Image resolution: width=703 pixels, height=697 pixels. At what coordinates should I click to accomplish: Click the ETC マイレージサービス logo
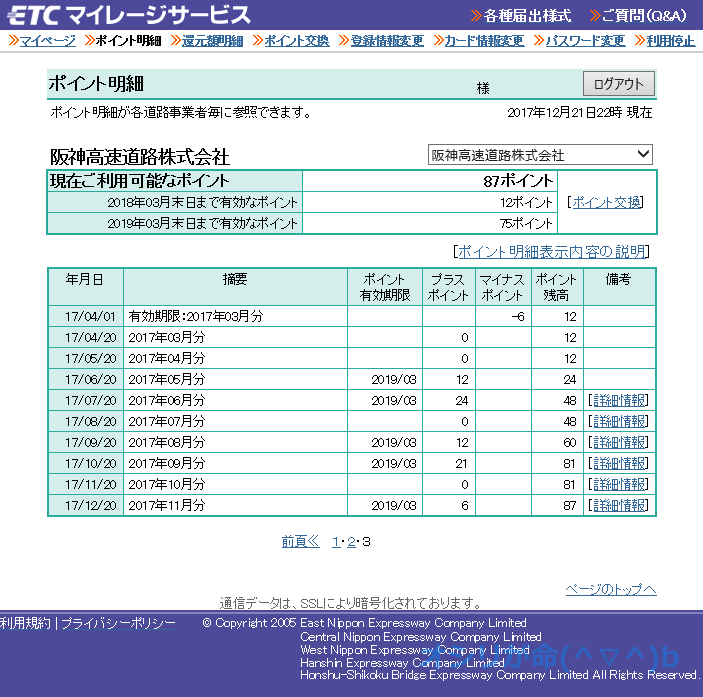[x=129, y=15]
